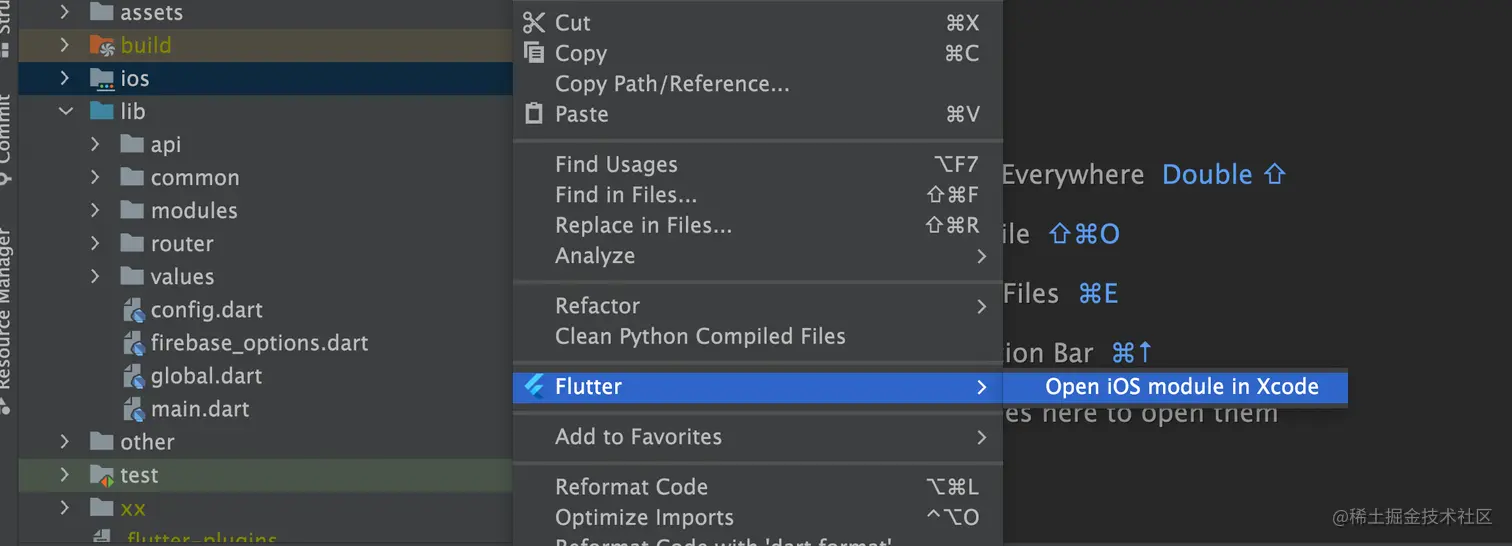Select Open iOS module in Xcode

1181,387
